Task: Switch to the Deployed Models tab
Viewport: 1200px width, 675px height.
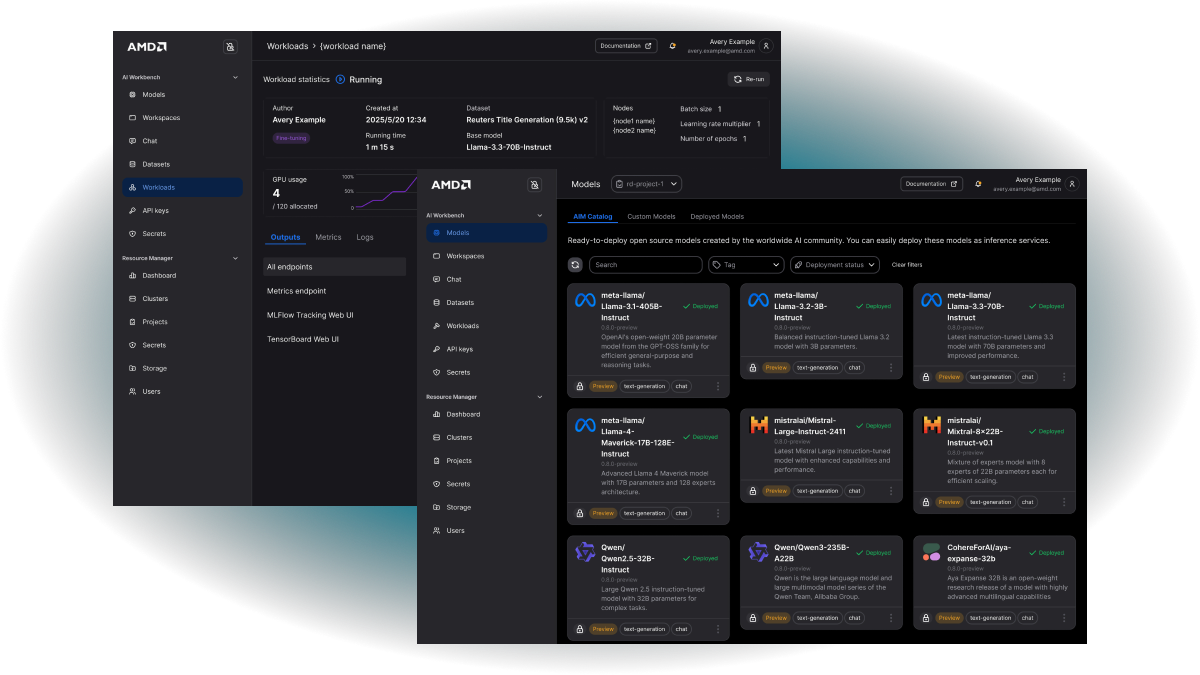Action: click(717, 217)
